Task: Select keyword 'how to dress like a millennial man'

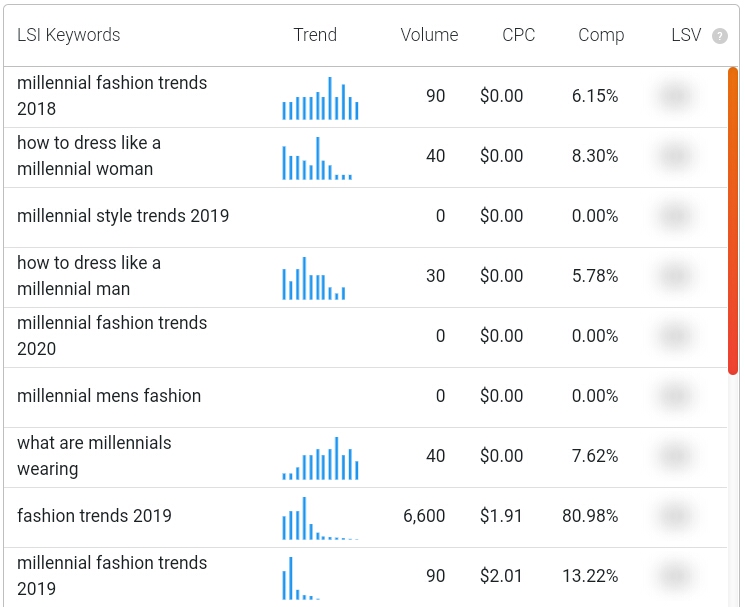Action: click(x=89, y=275)
